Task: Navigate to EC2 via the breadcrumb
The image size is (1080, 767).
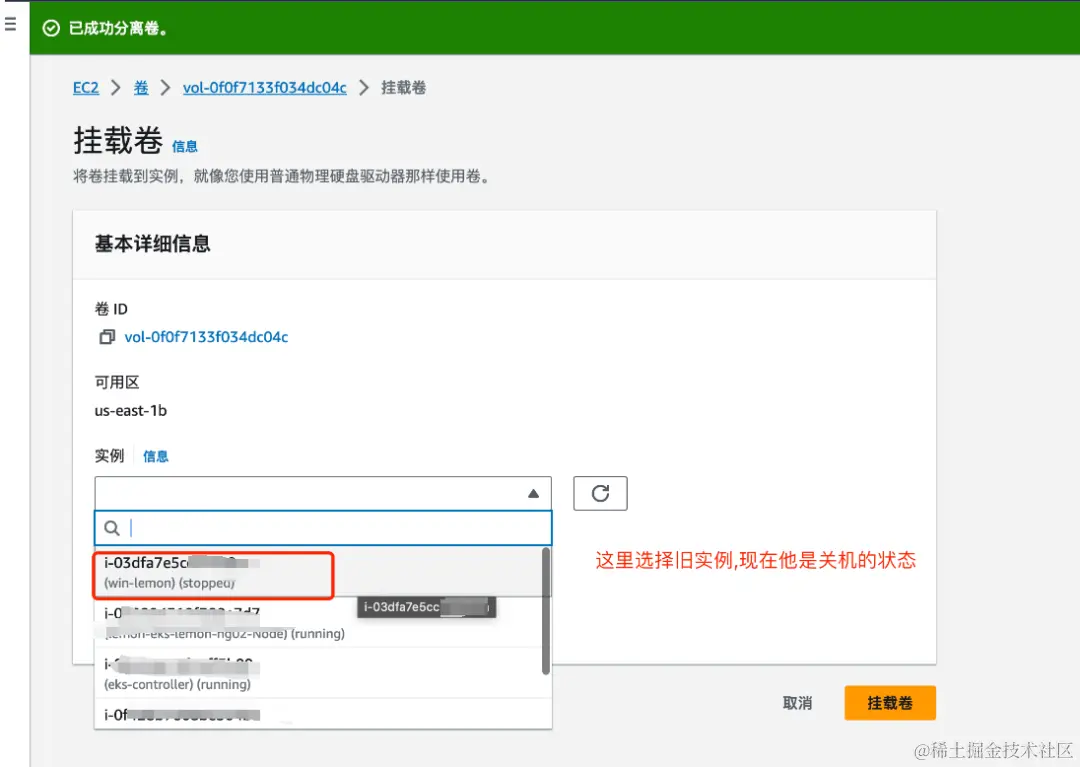Action: point(86,87)
